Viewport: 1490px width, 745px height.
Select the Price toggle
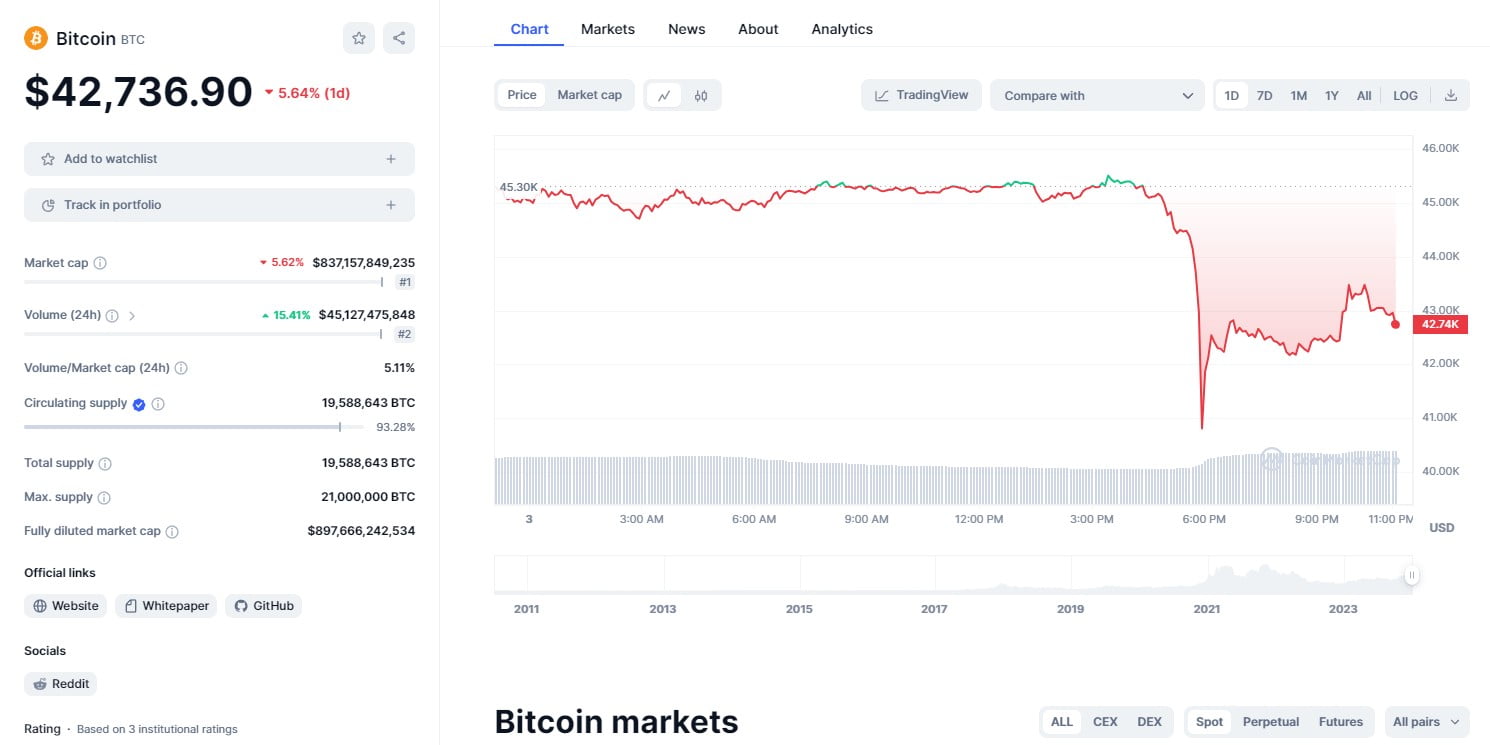(x=522, y=95)
